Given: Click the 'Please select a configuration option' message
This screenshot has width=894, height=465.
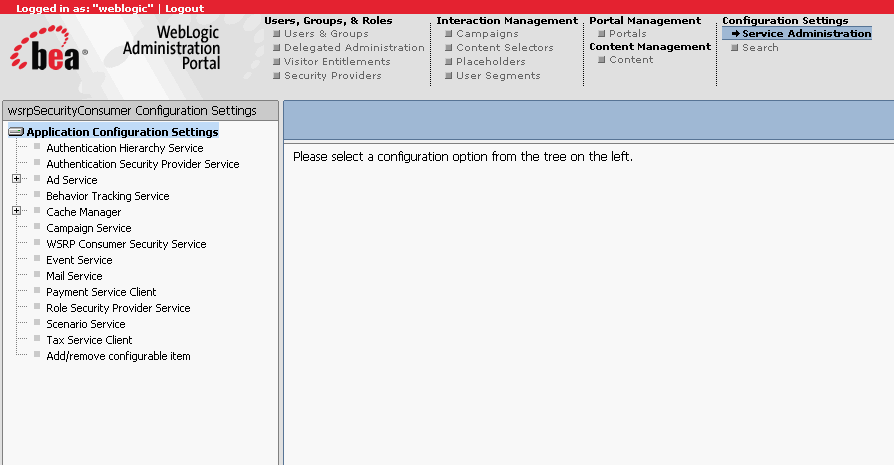Looking at the screenshot, I should (462, 156).
